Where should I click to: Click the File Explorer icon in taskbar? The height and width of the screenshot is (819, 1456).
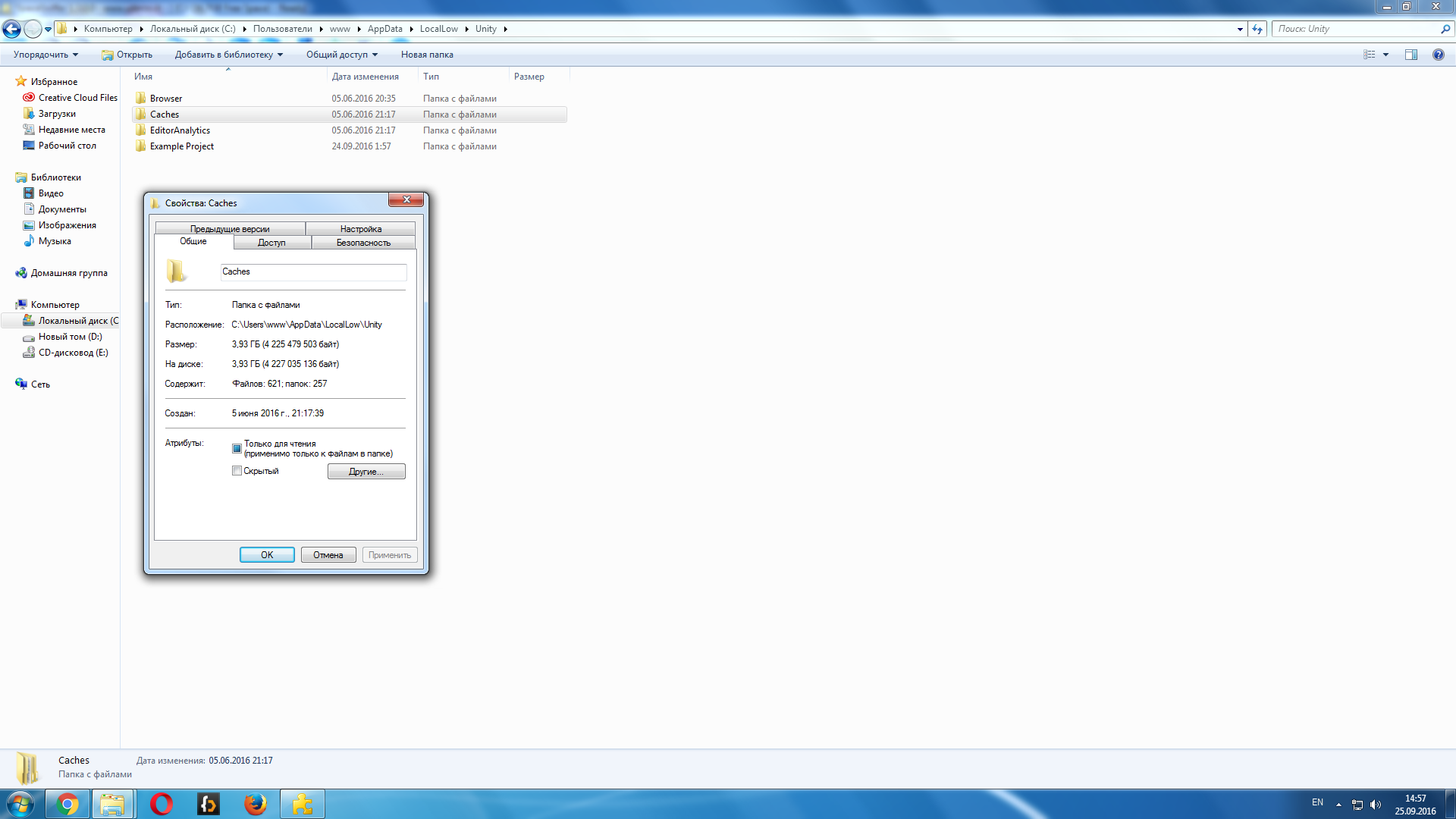113,803
